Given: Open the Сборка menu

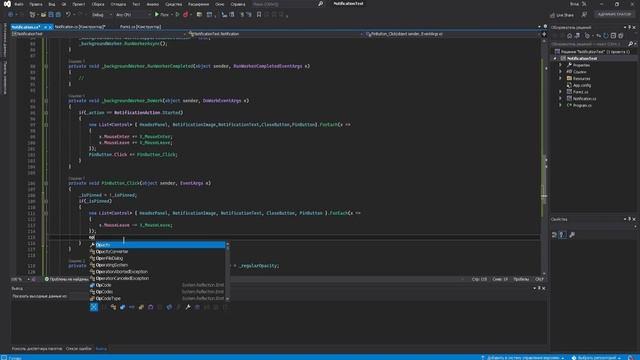Looking at the screenshot, I should pyautogui.click(x=98, y=4).
